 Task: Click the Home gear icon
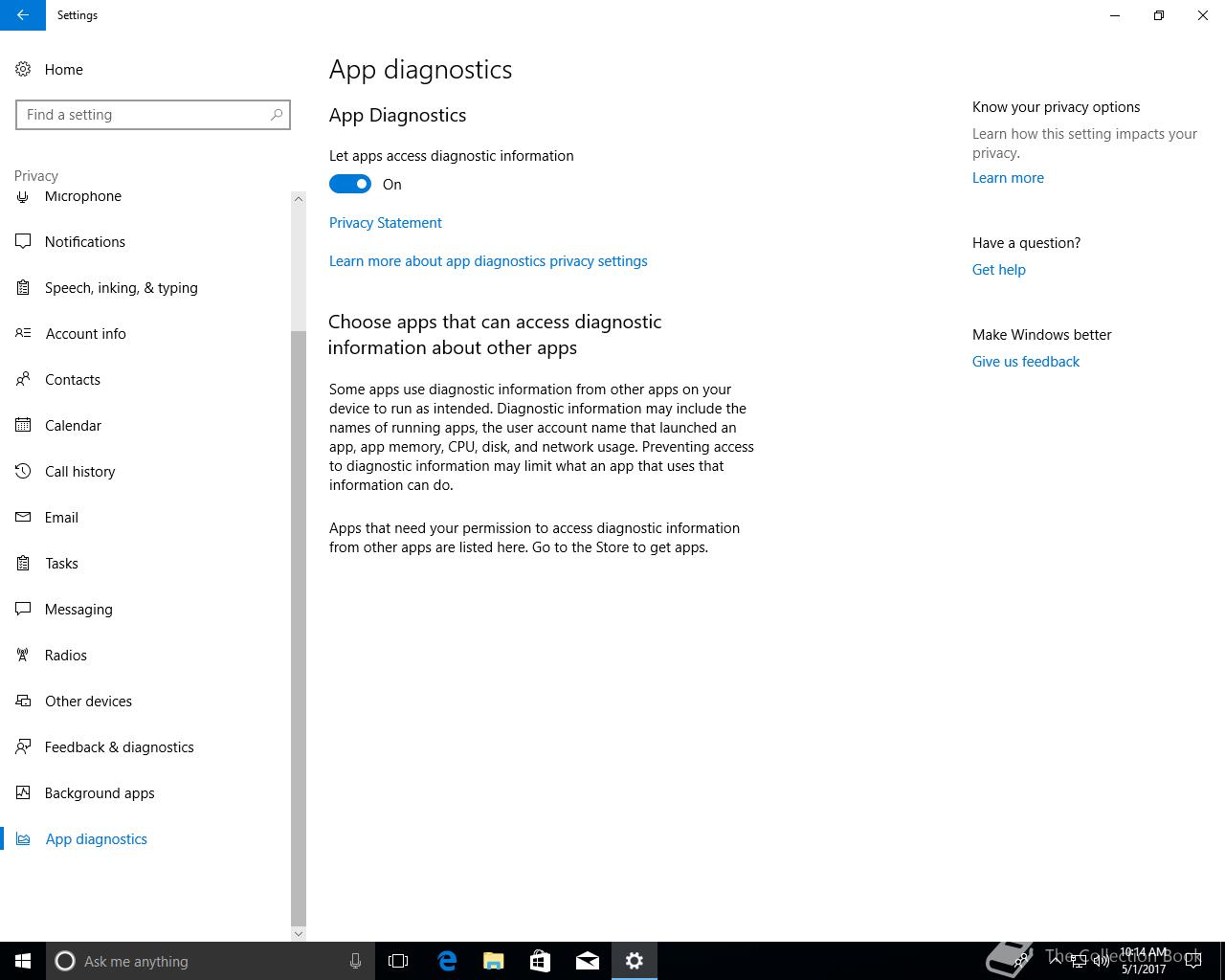click(23, 69)
